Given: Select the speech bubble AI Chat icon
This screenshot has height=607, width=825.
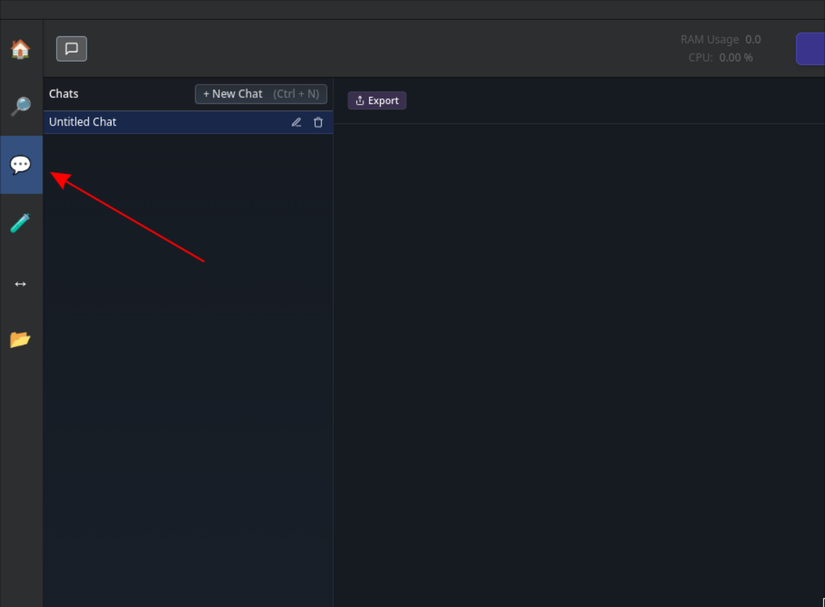Looking at the screenshot, I should point(21,165).
